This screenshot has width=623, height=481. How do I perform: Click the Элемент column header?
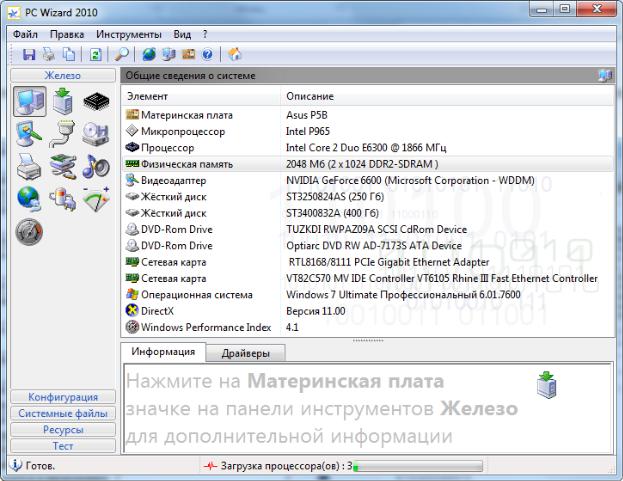pyautogui.click(x=201, y=96)
